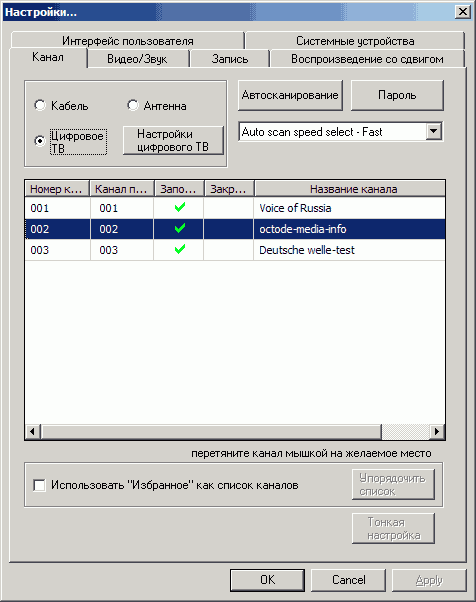Screen dimensions: 476x602
Task: Click the left scroll arrow of channel list
Action: click(33, 432)
